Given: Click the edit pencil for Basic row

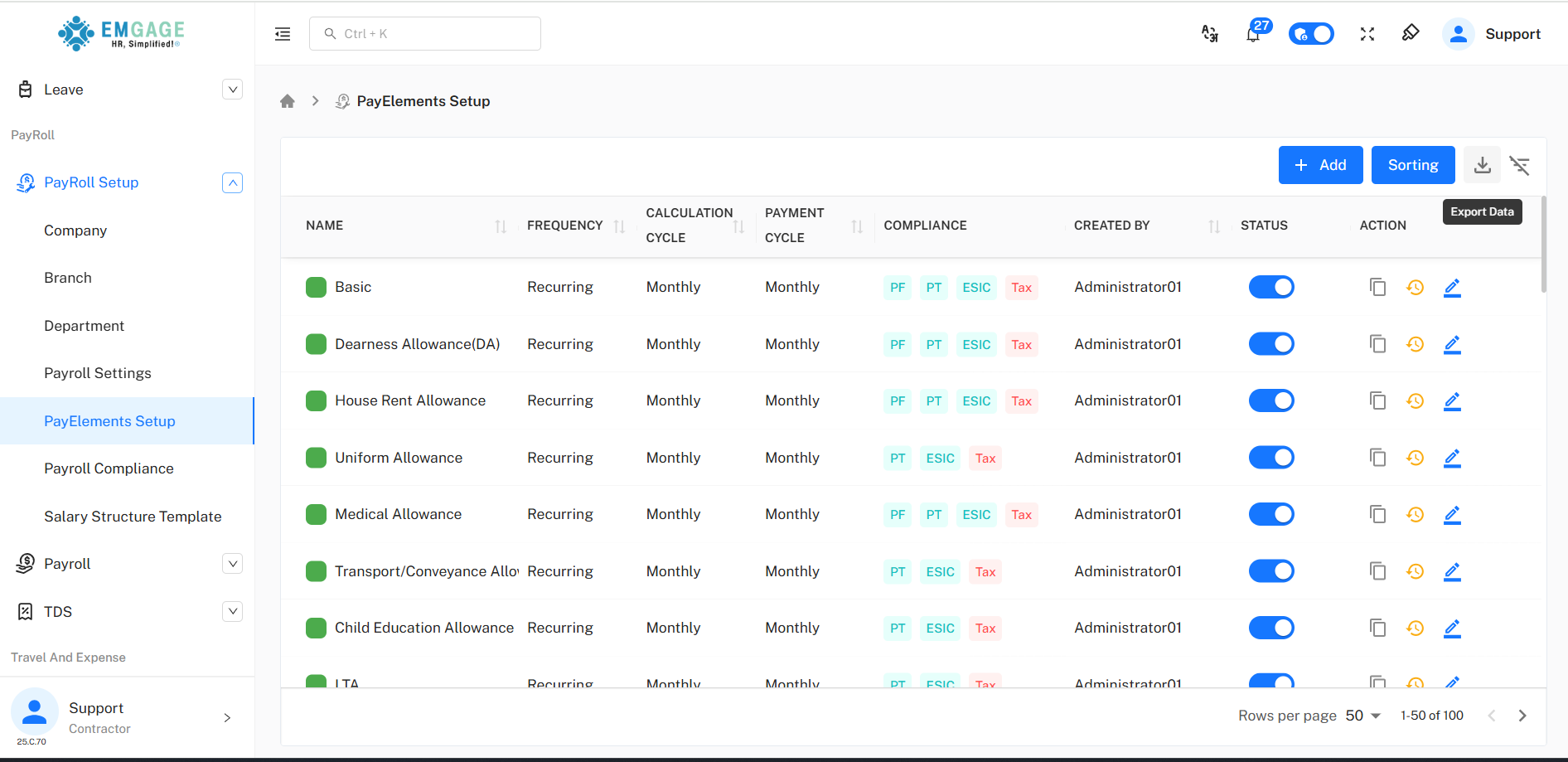Looking at the screenshot, I should 1452,288.
